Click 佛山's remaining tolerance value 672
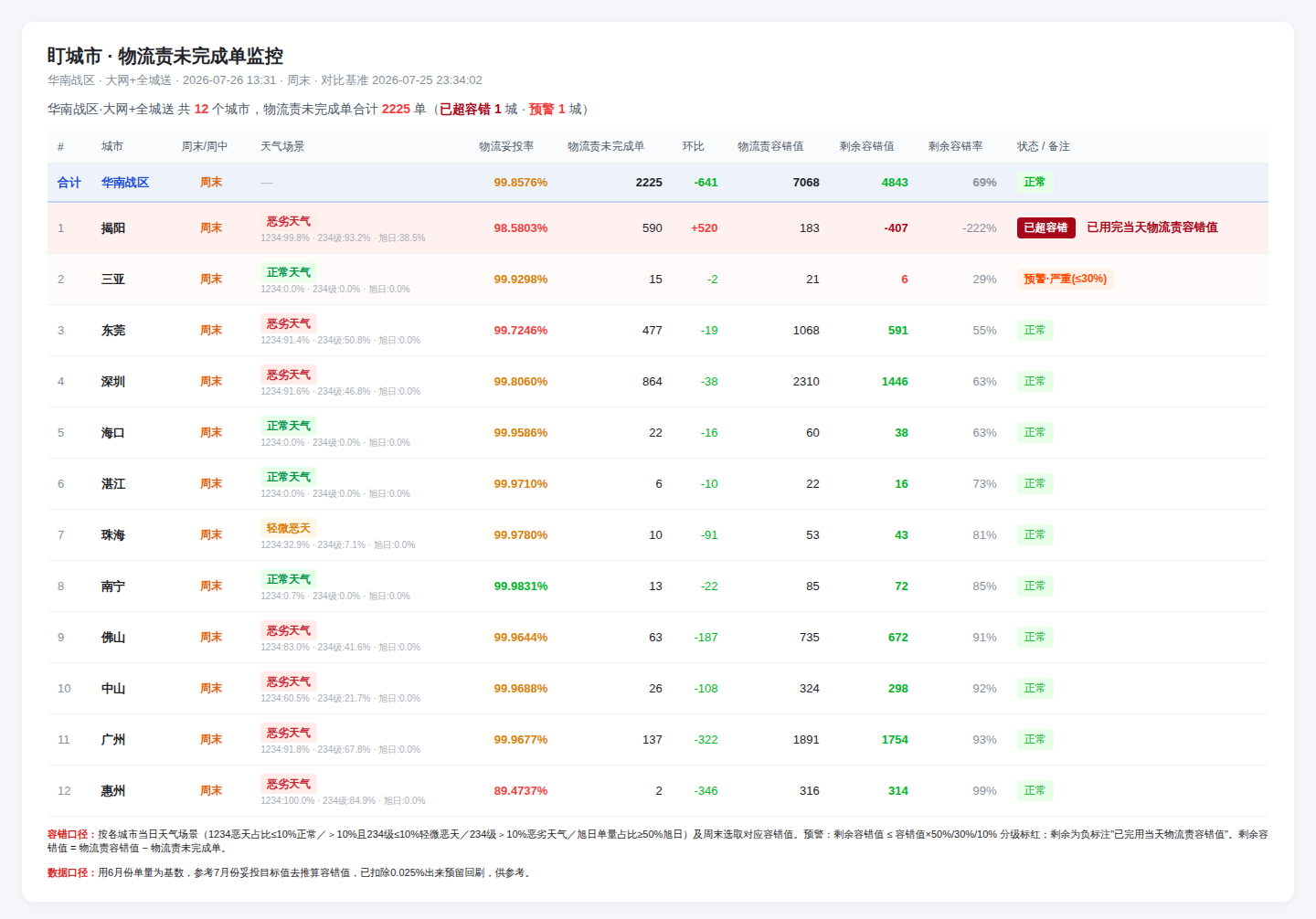Image resolution: width=1316 pixels, height=919 pixels. [x=898, y=638]
